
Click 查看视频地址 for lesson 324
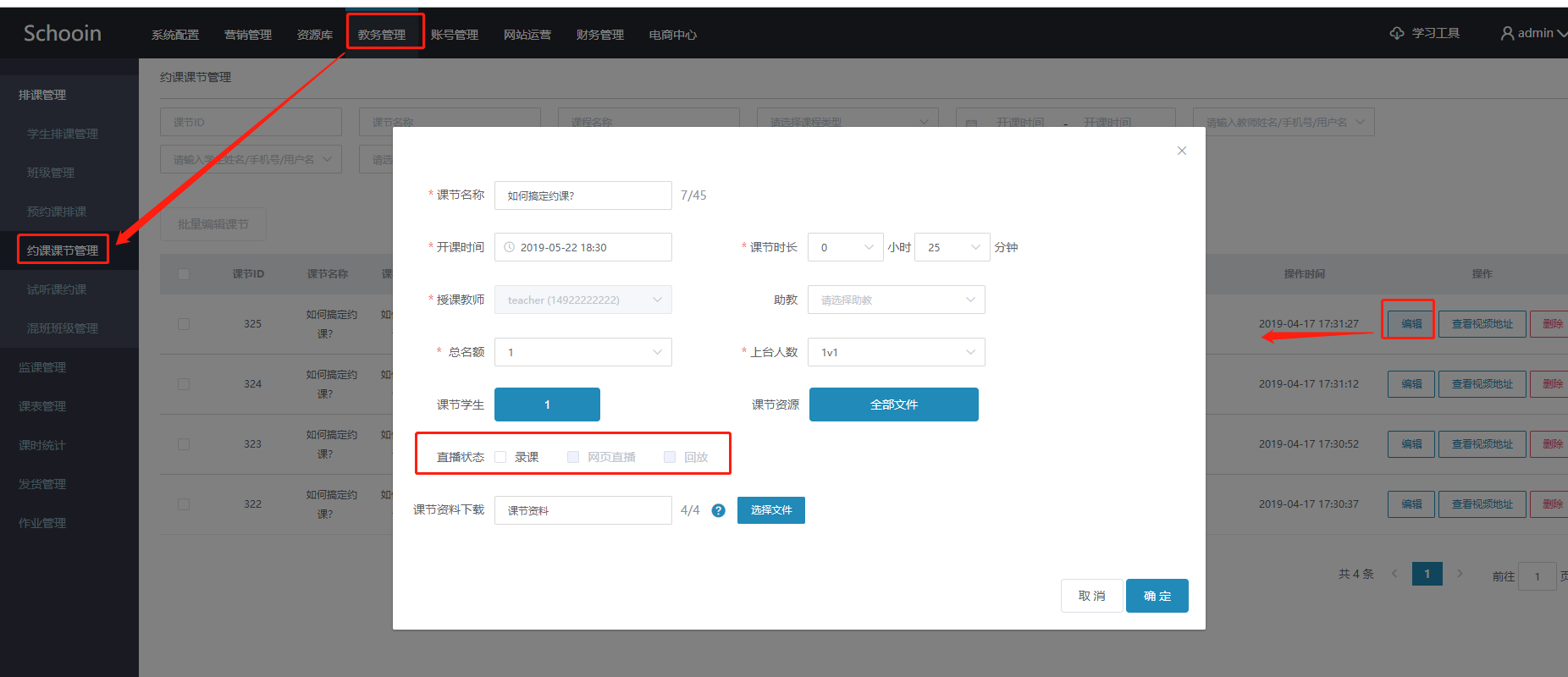click(x=1482, y=384)
